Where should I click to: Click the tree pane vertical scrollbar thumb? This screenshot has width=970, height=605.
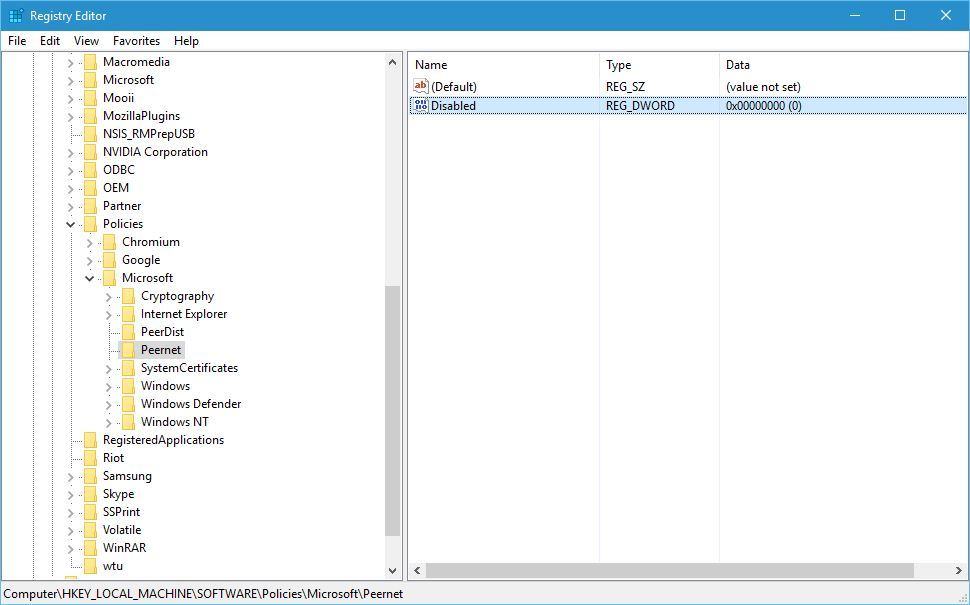tap(392, 411)
